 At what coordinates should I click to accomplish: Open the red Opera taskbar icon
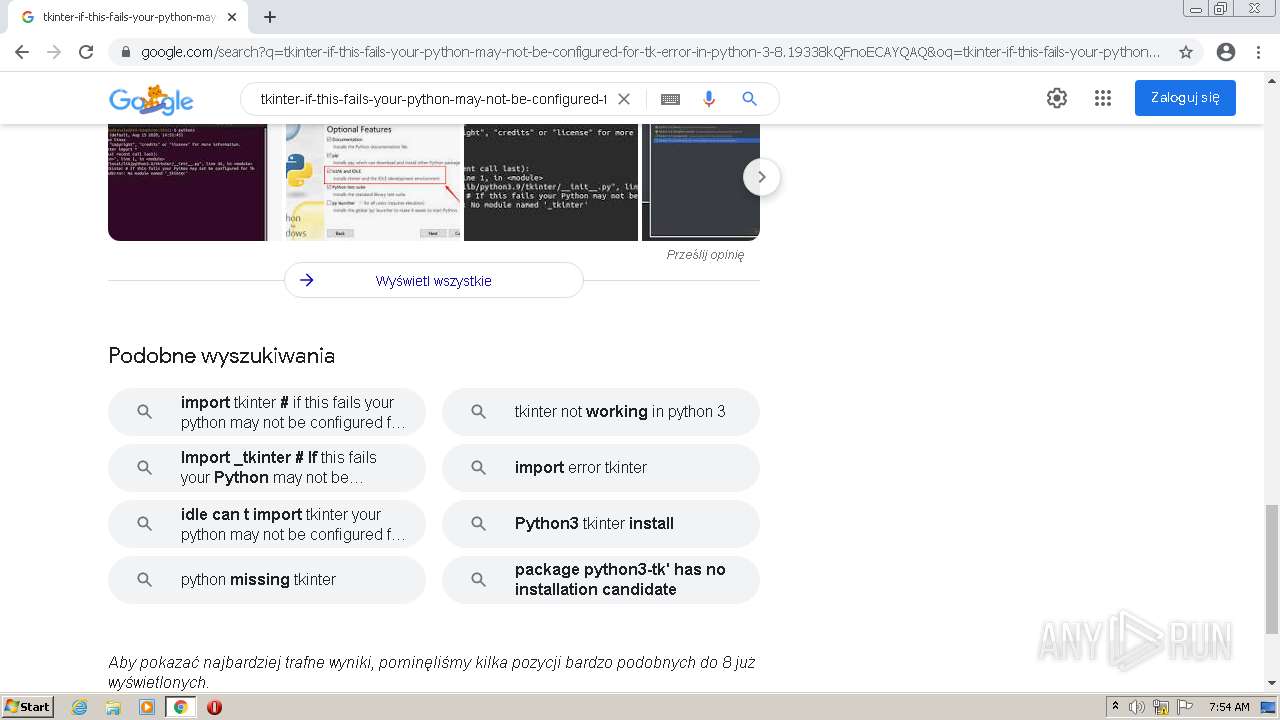click(x=214, y=707)
